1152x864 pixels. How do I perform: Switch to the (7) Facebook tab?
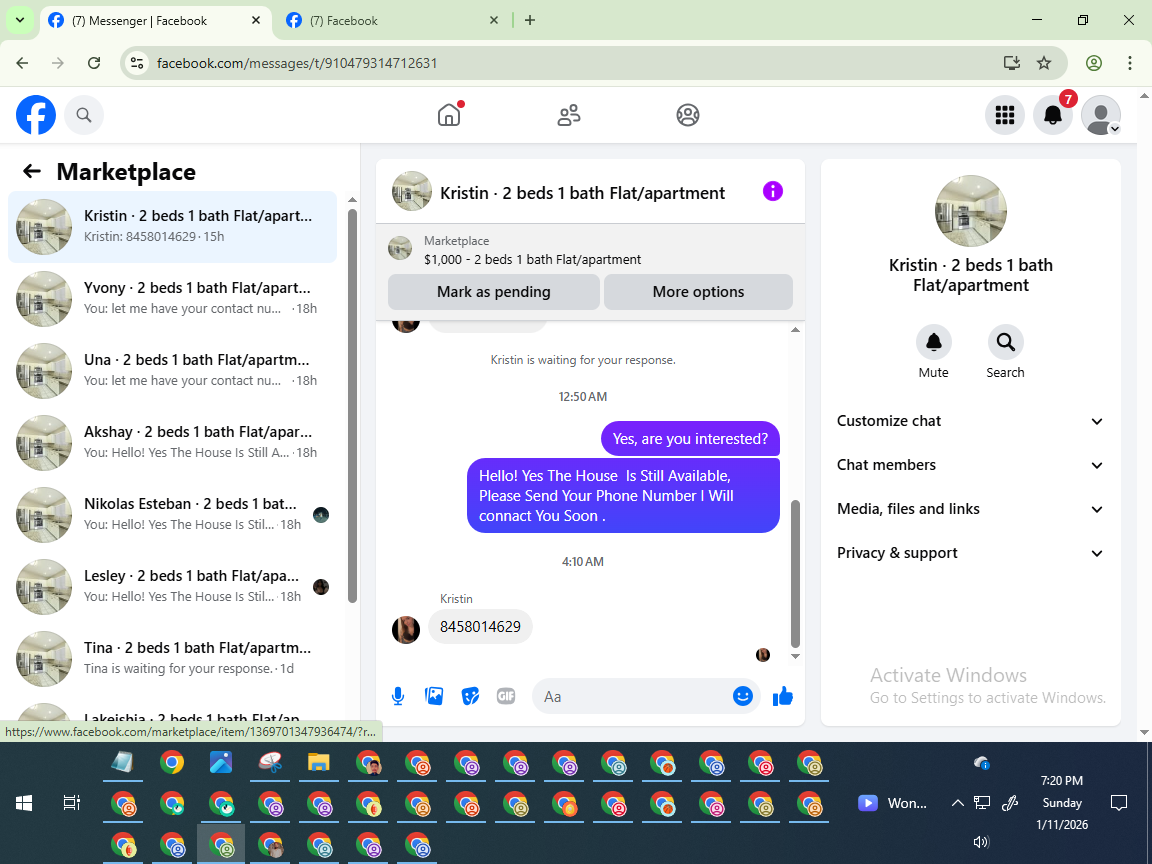393,21
